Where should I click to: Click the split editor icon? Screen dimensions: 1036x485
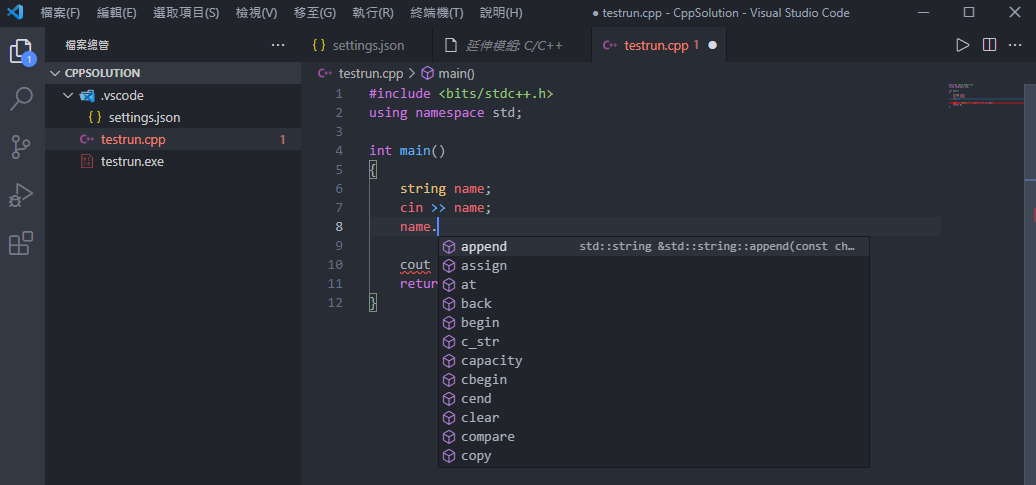989,45
